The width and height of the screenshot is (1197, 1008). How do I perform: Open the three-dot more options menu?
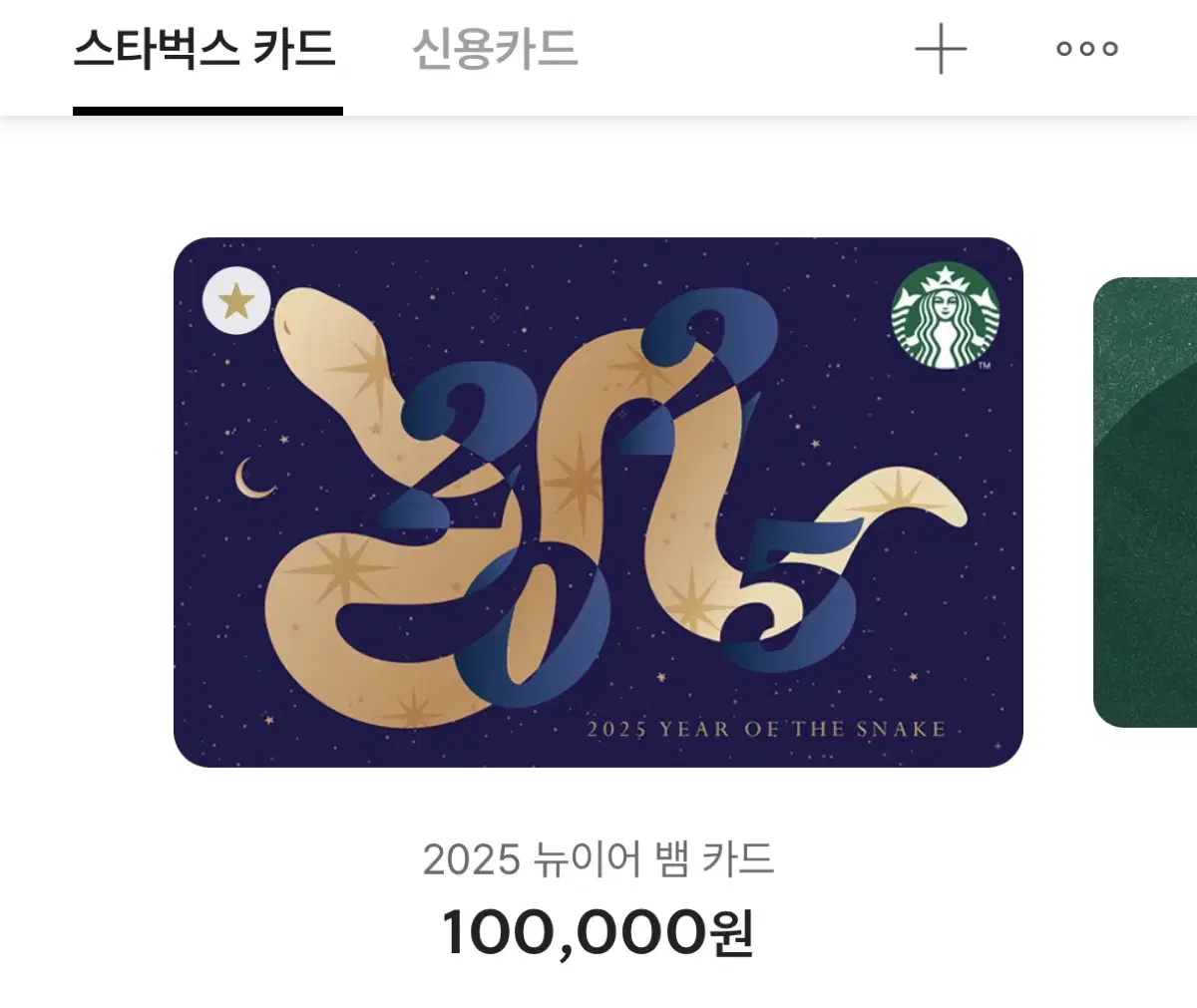(1087, 49)
